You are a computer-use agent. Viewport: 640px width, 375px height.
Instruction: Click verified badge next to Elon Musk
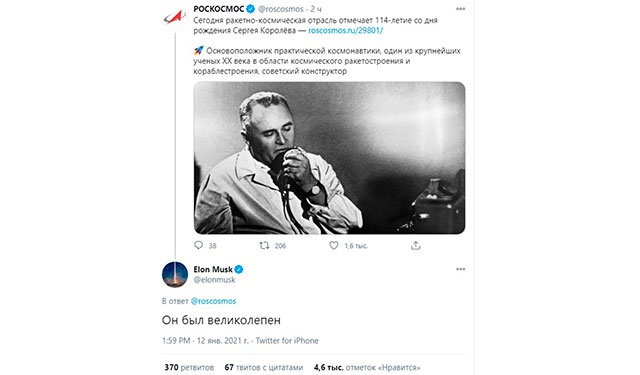239,269
